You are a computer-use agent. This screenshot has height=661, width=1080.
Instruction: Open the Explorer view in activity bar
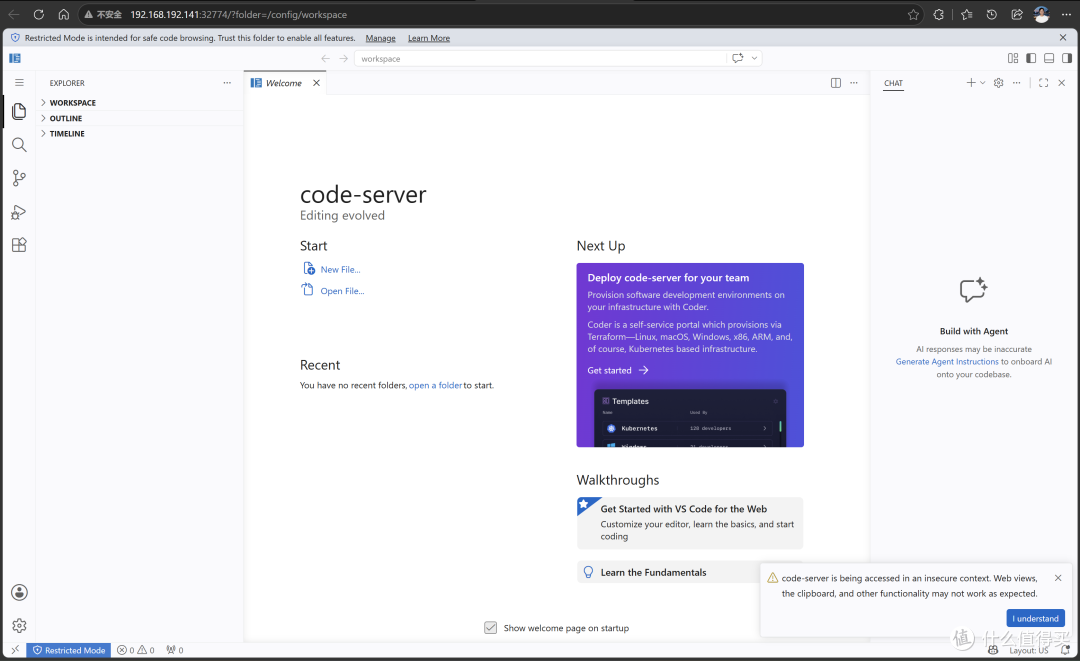(x=19, y=112)
